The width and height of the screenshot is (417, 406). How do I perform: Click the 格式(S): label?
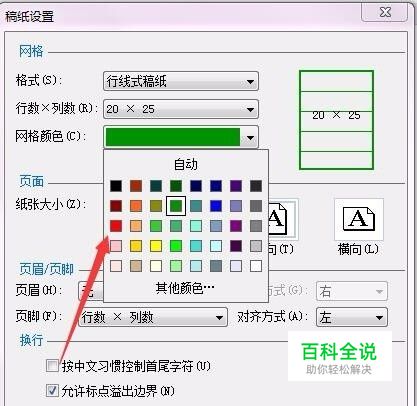(x=39, y=80)
